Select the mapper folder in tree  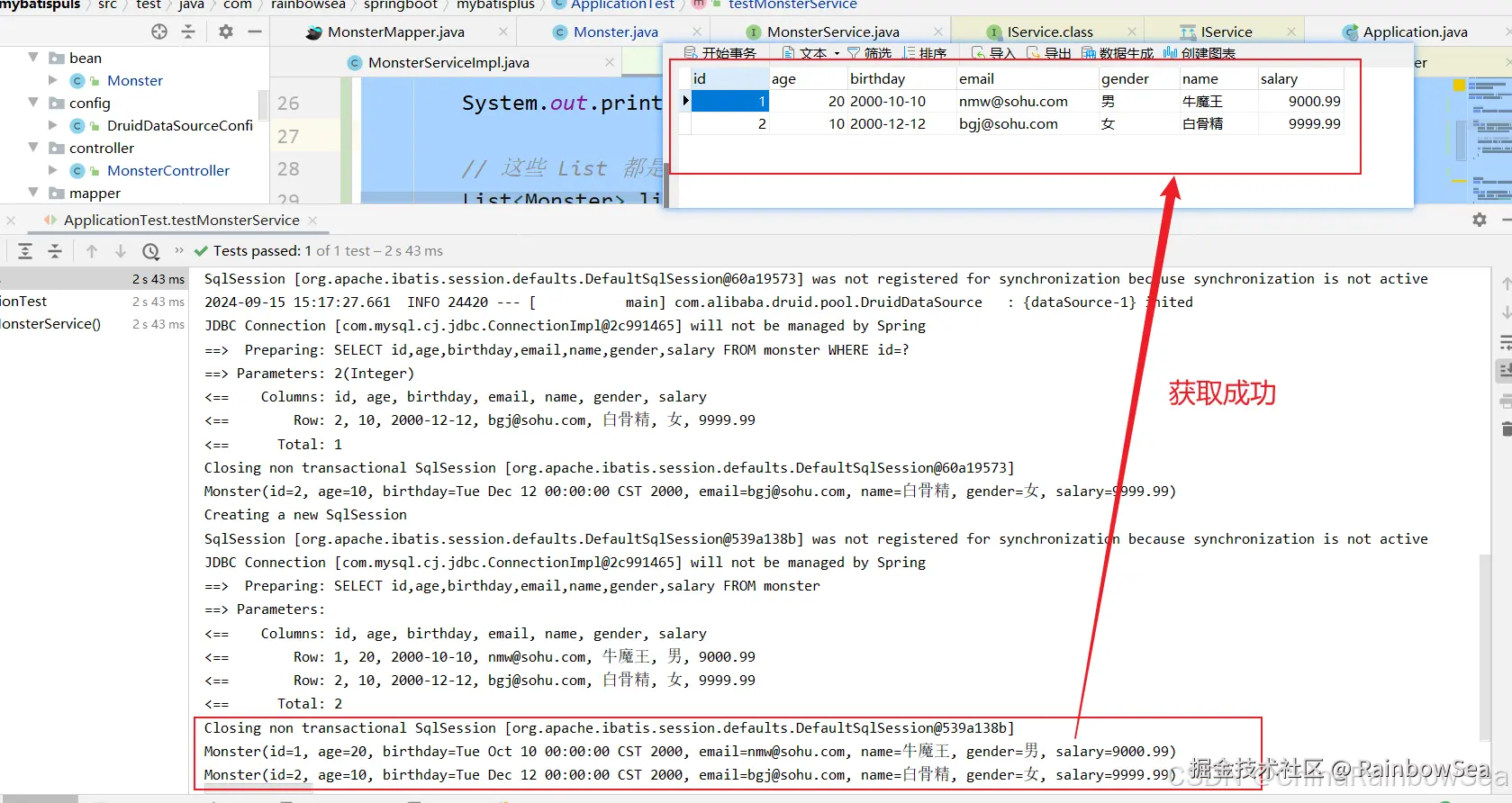pos(95,194)
